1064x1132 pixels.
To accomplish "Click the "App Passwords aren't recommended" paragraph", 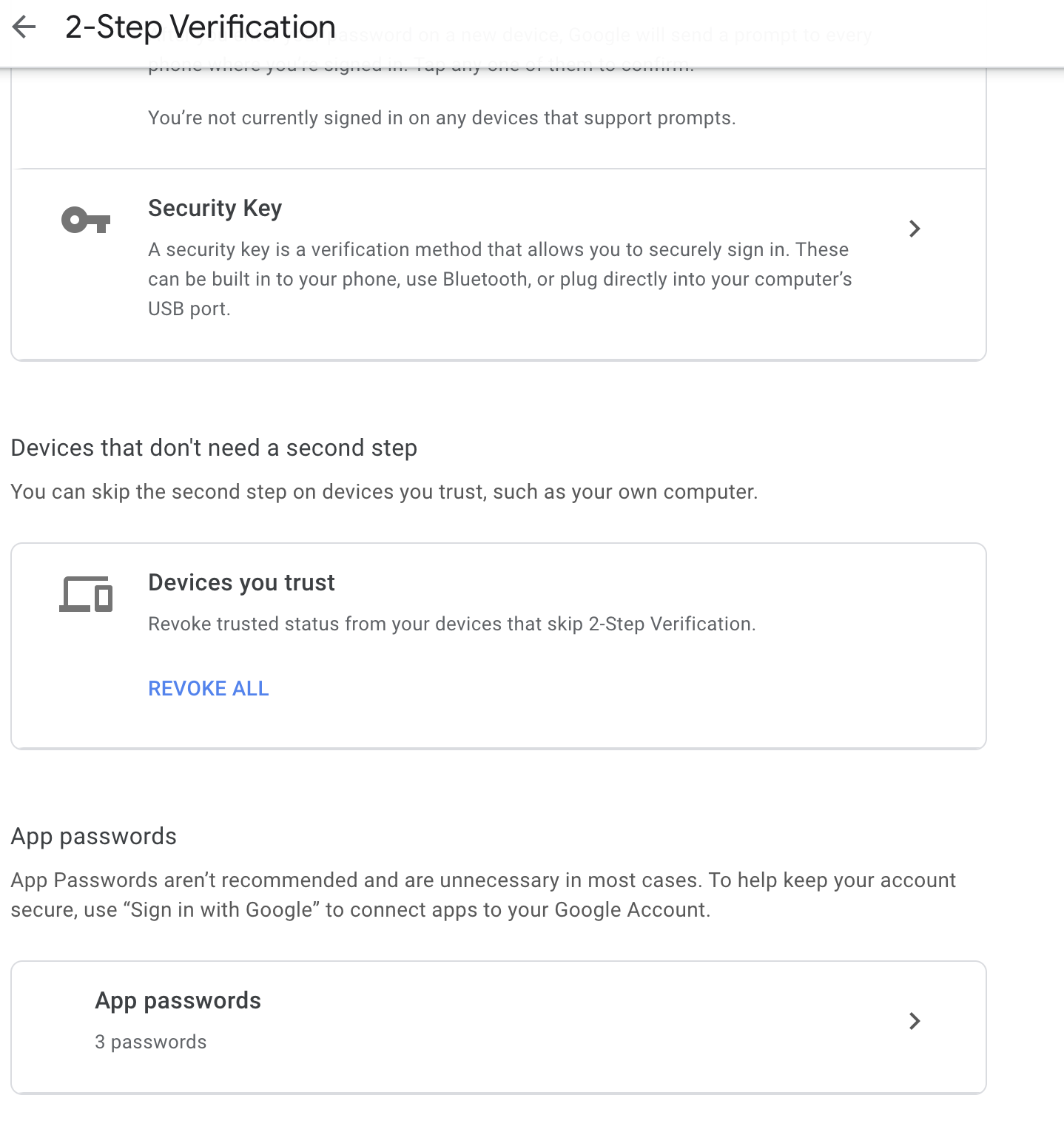I will tap(482, 895).
